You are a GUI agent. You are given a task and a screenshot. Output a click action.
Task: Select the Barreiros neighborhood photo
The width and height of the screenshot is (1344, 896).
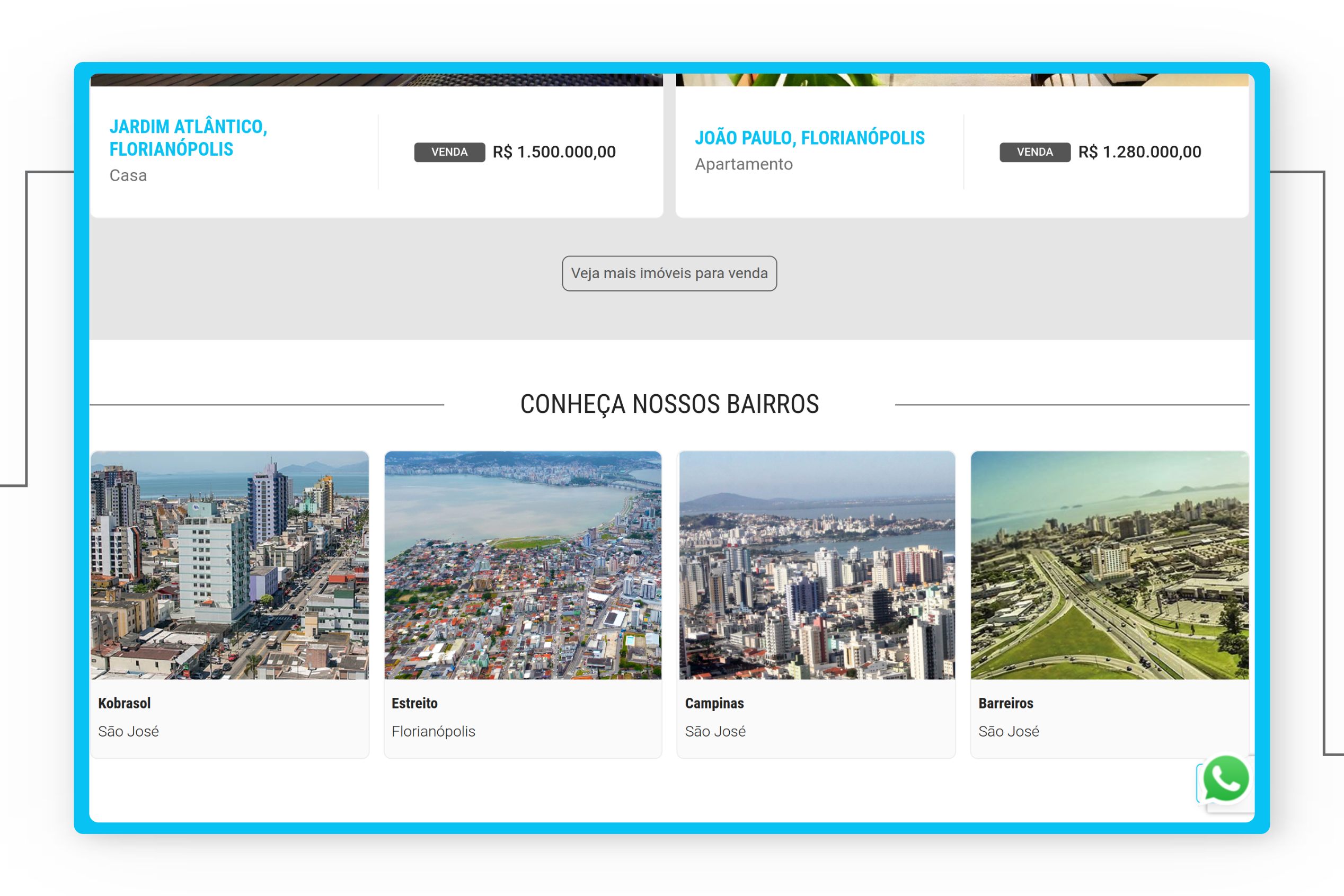point(1110,565)
